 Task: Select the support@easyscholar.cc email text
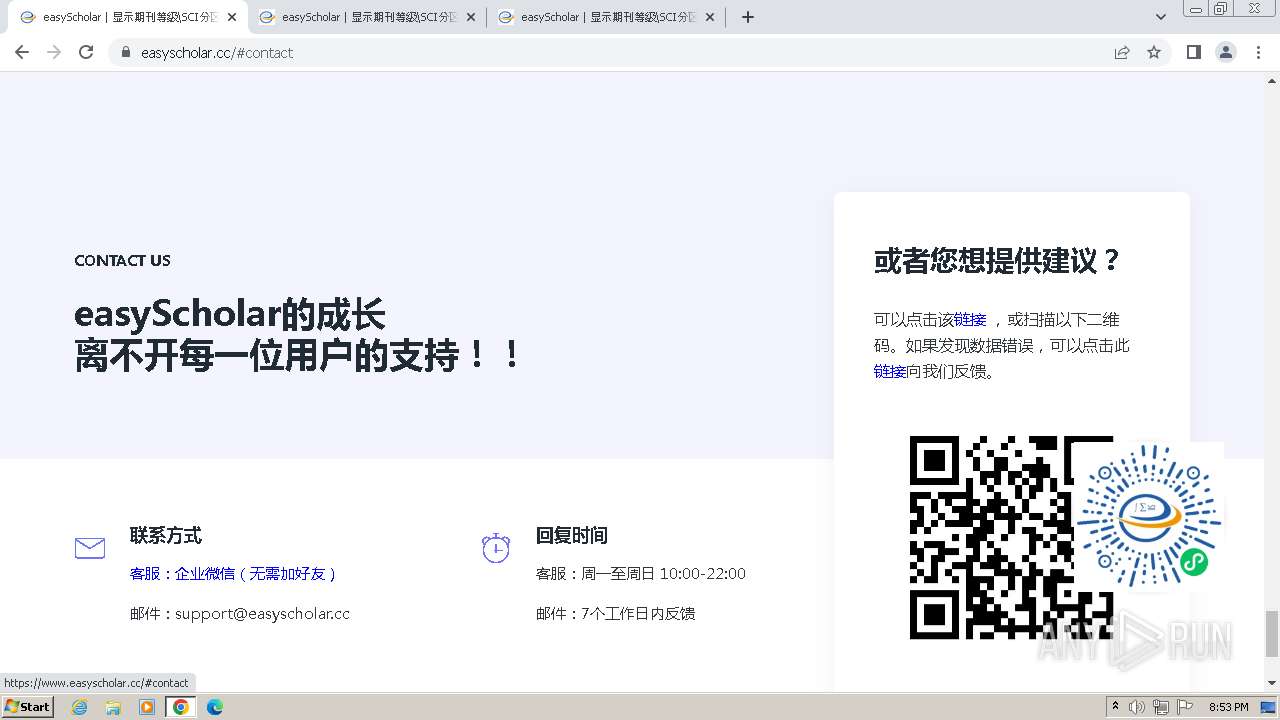click(262, 614)
